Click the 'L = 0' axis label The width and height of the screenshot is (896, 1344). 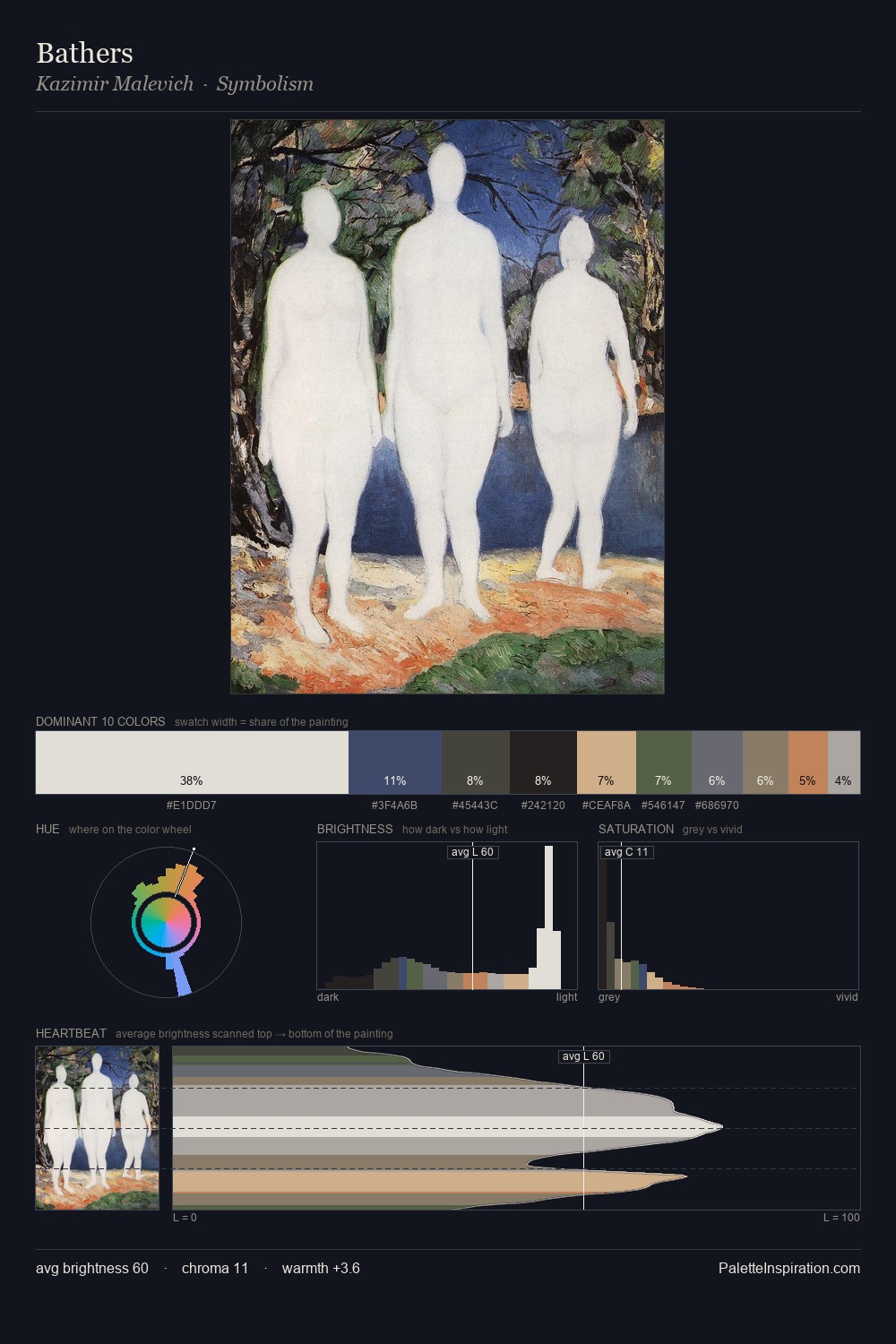(x=185, y=1218)
